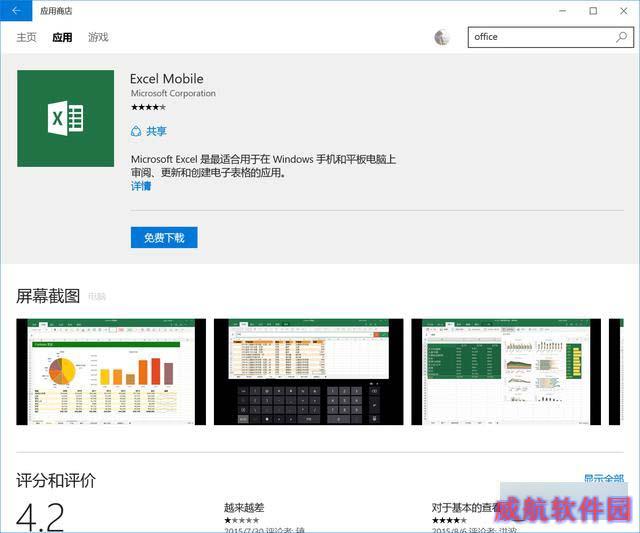Close the 应用商店 window

[x=624, y=11]
